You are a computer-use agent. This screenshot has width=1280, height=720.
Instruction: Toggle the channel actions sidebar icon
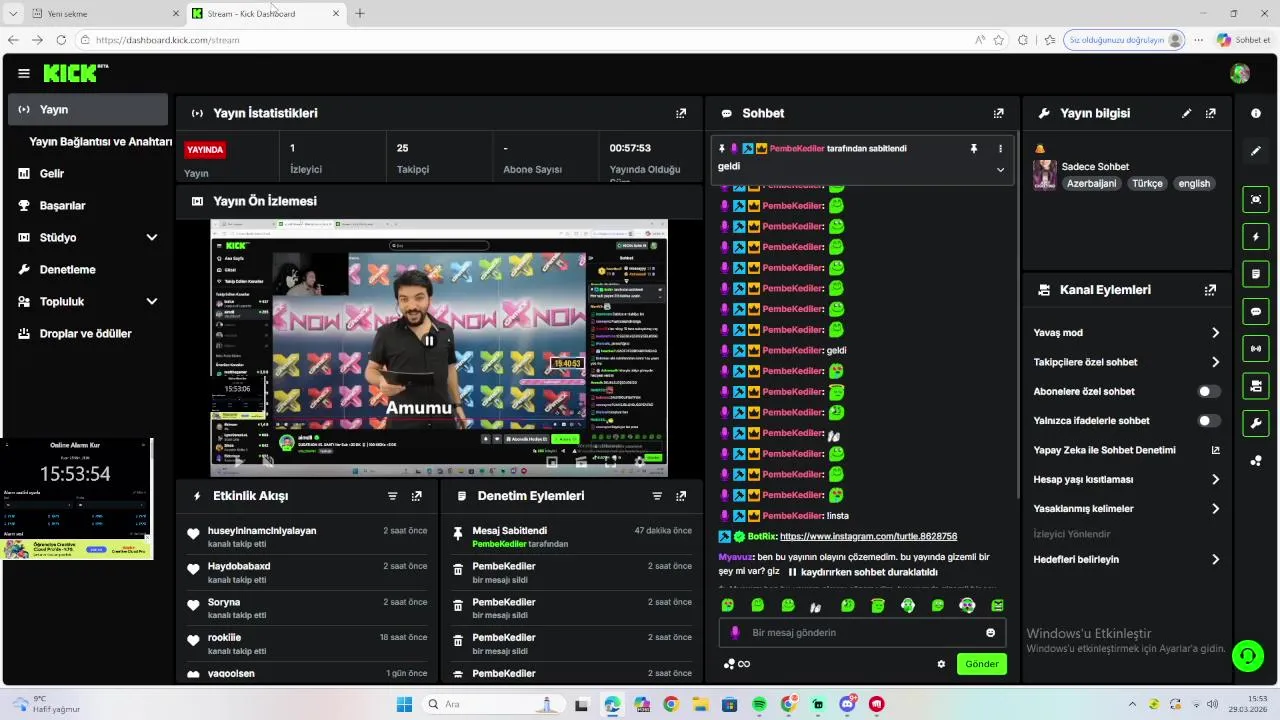1256,386
